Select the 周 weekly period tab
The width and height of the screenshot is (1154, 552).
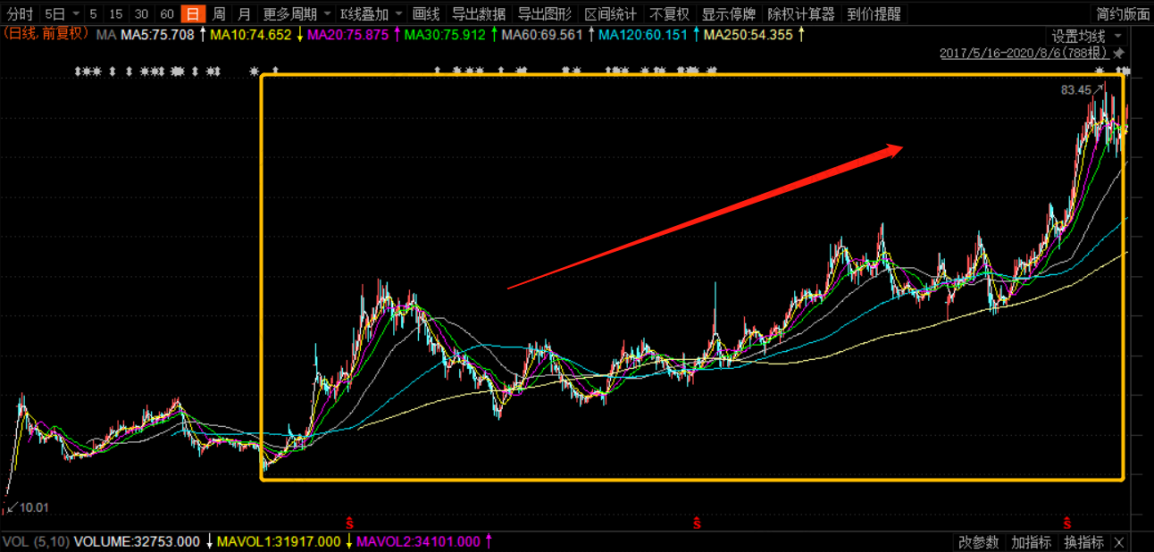click(x=219, y=14)
